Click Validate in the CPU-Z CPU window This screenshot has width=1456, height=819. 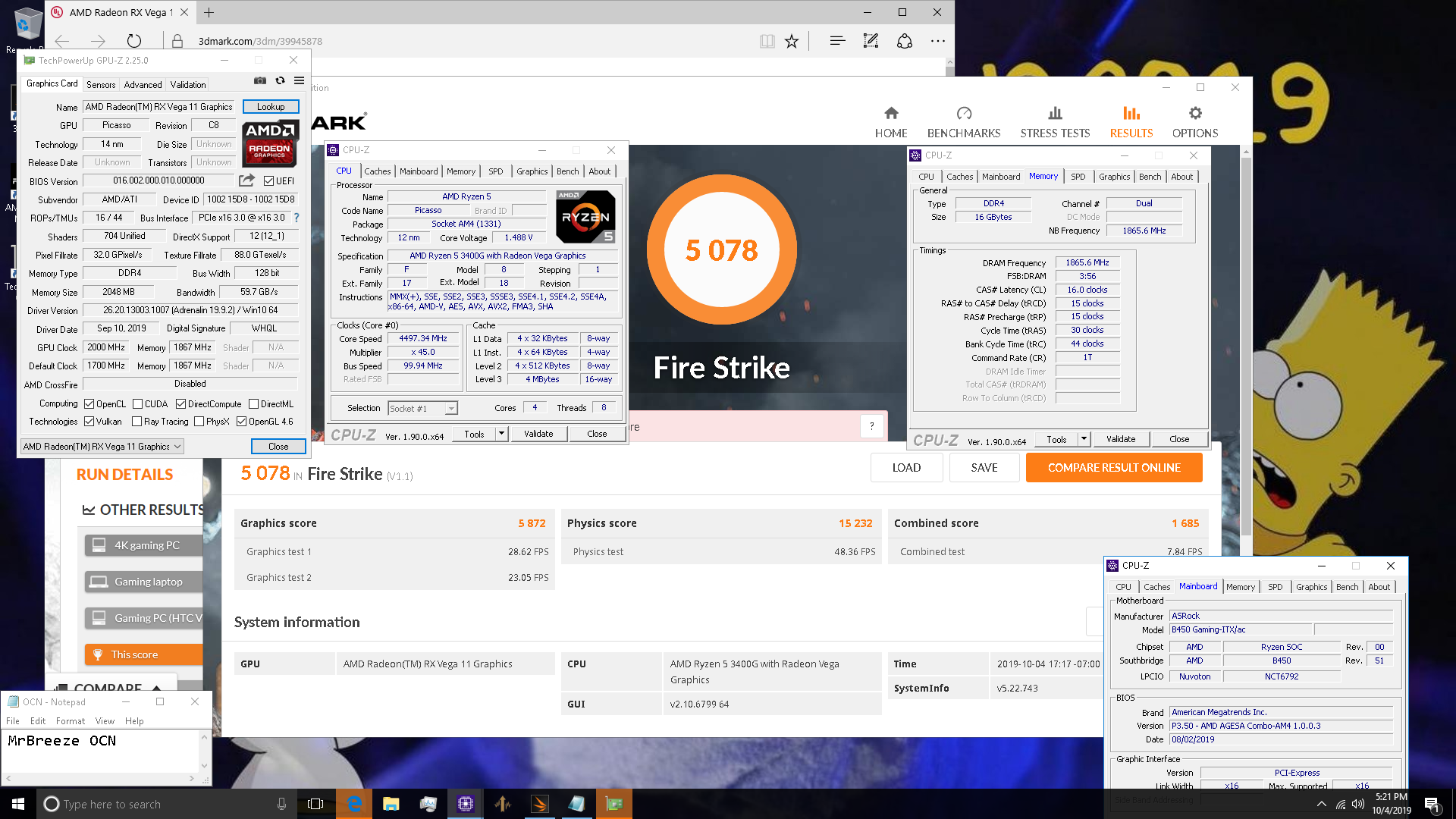point(538,434)
